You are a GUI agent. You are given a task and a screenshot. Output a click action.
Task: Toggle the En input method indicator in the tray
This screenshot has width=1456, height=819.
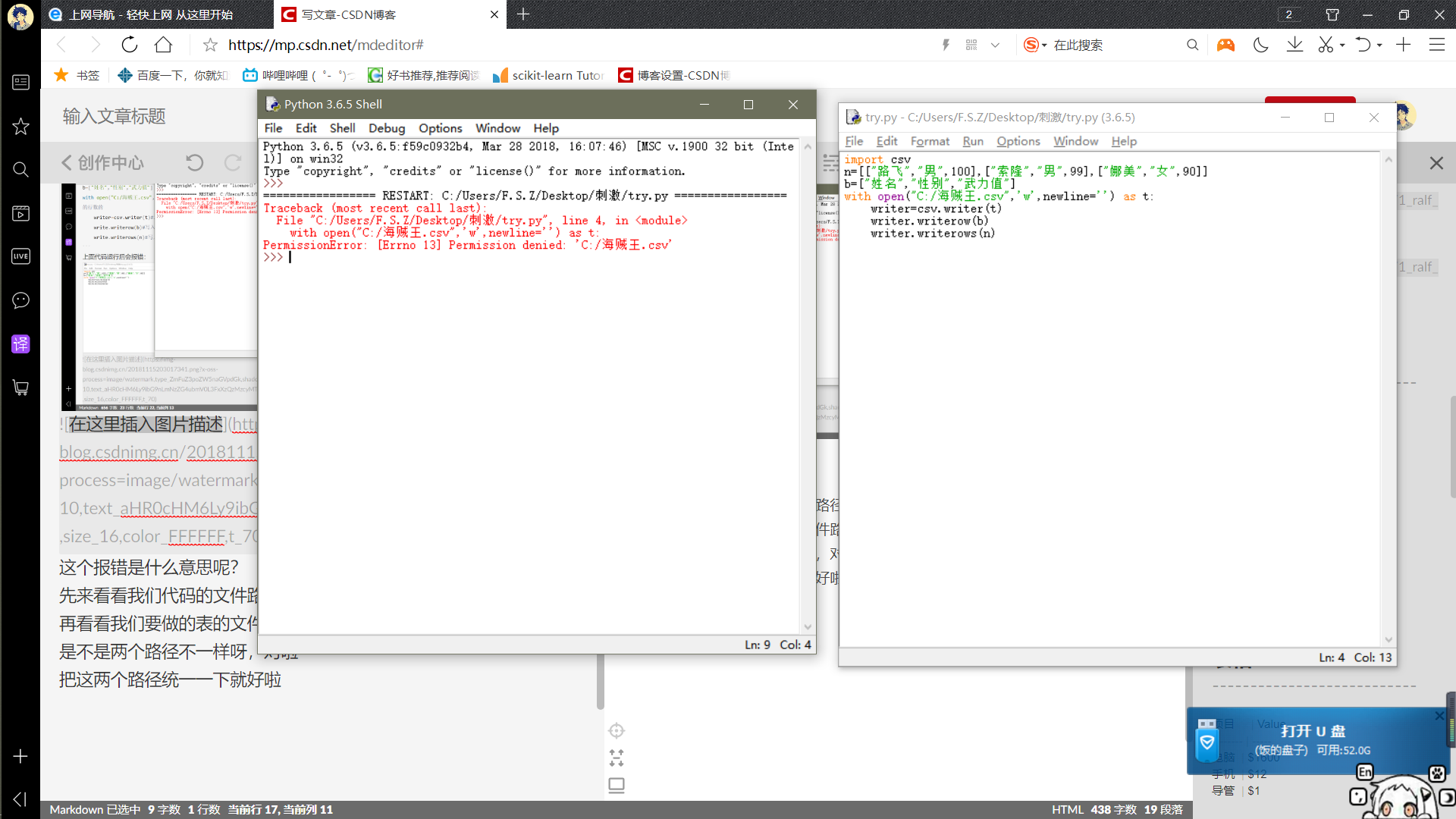click(x=1365, y=771)
